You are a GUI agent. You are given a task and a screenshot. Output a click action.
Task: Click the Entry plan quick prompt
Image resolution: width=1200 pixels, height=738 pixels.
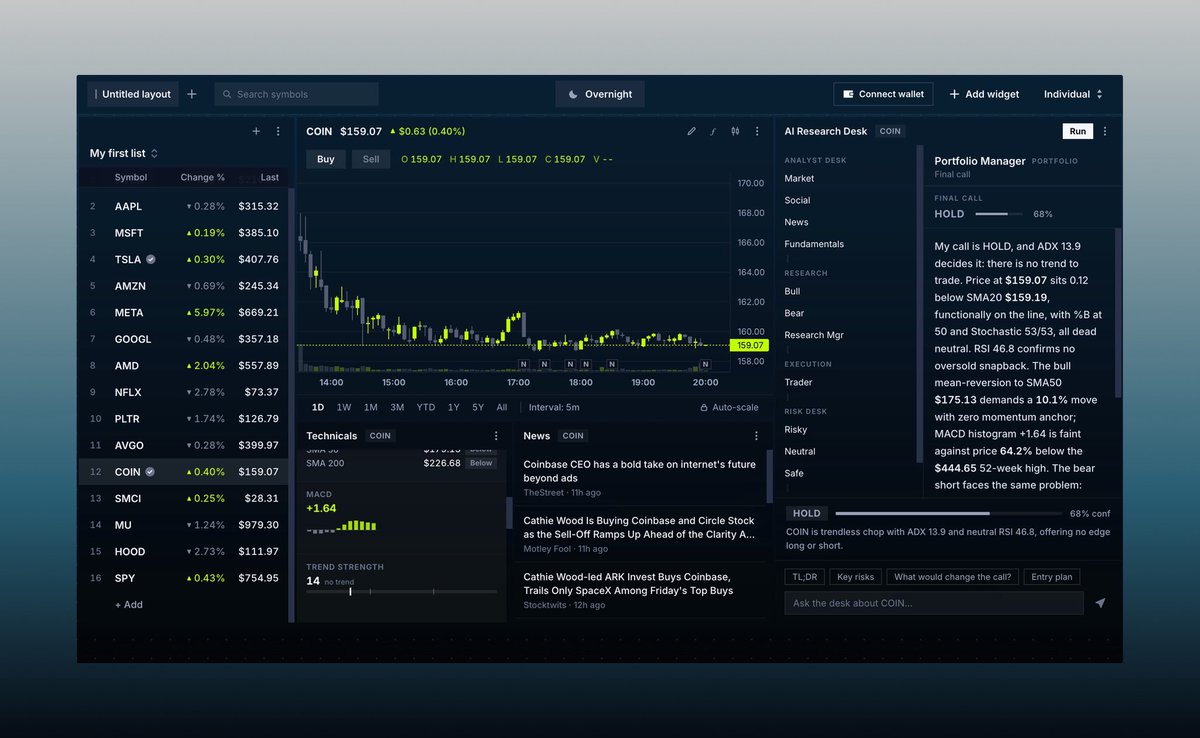click(x=1051, y=577)
